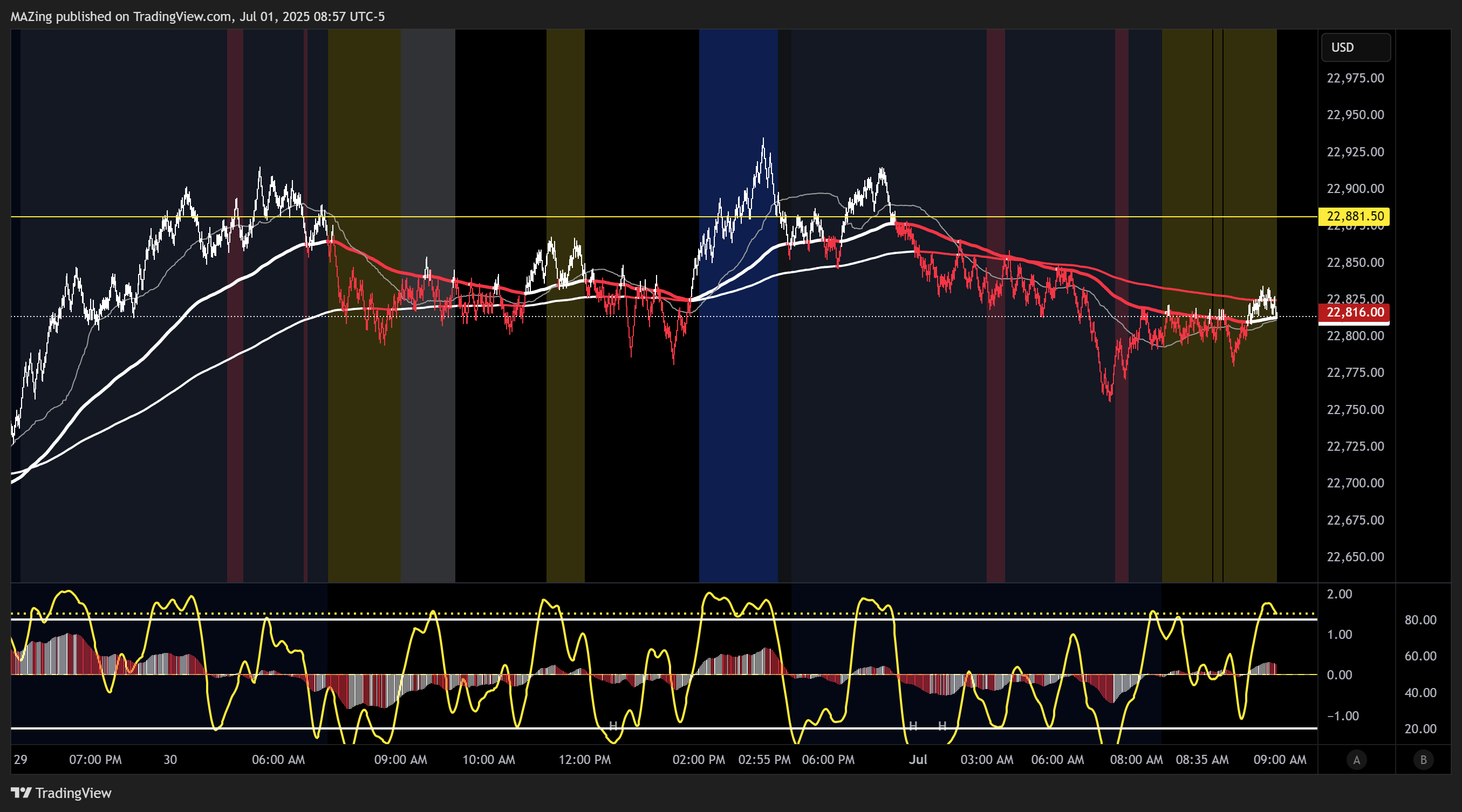Image resolution: width=1462 pixels, height=812 pixels.
Task: Click the 22,950.00 price axis label
Action: point(1355,115)
